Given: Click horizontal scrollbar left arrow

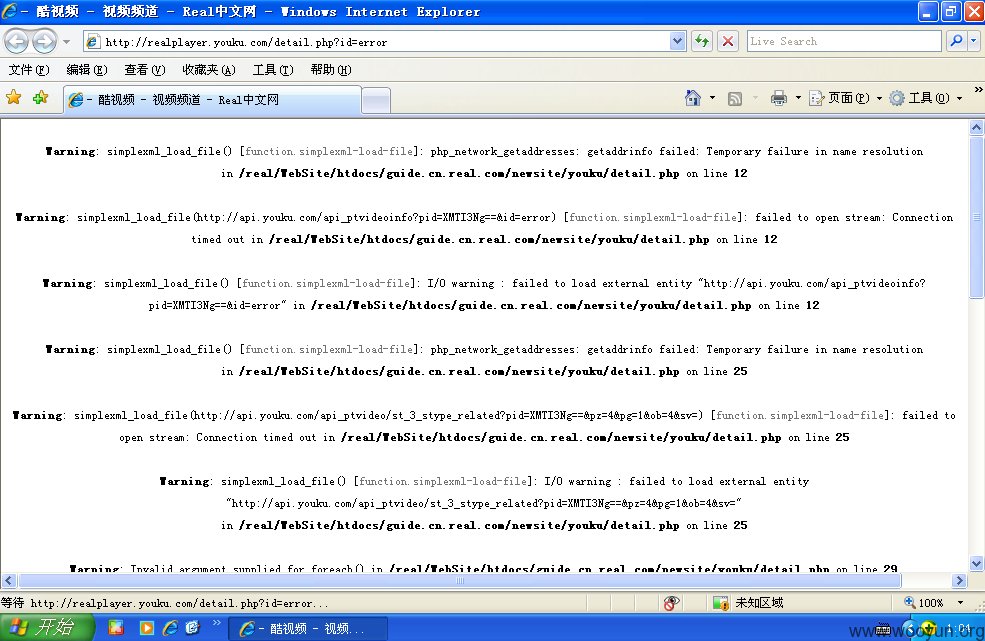Looking at the screenshot, I should click(x=8, y=581).
